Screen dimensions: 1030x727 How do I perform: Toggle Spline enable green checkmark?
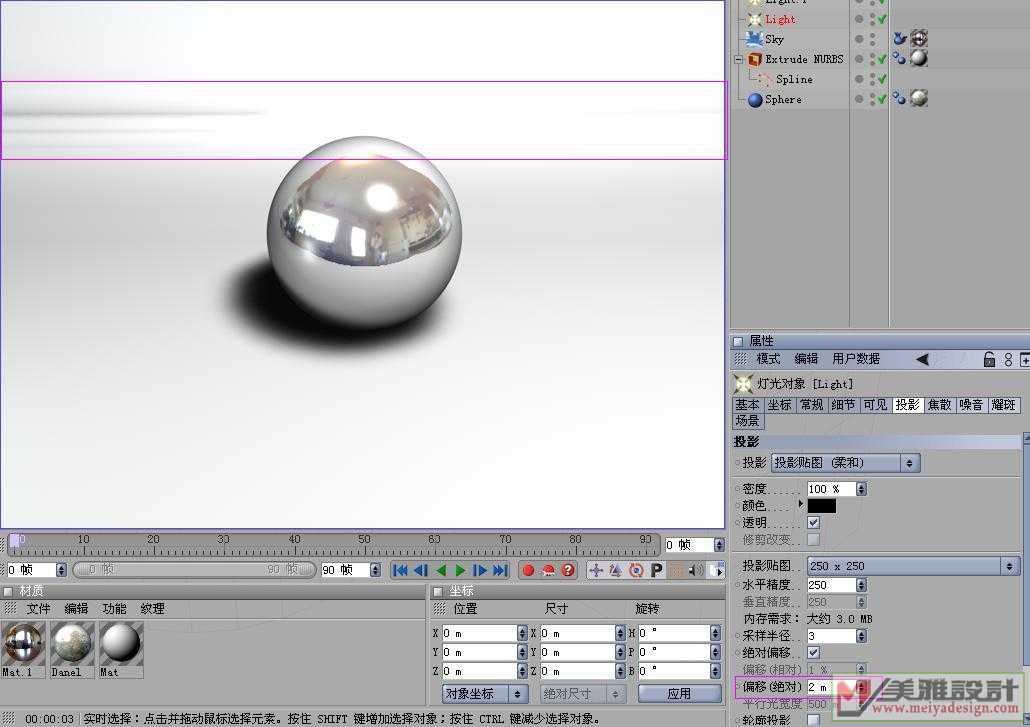[882, 79]
